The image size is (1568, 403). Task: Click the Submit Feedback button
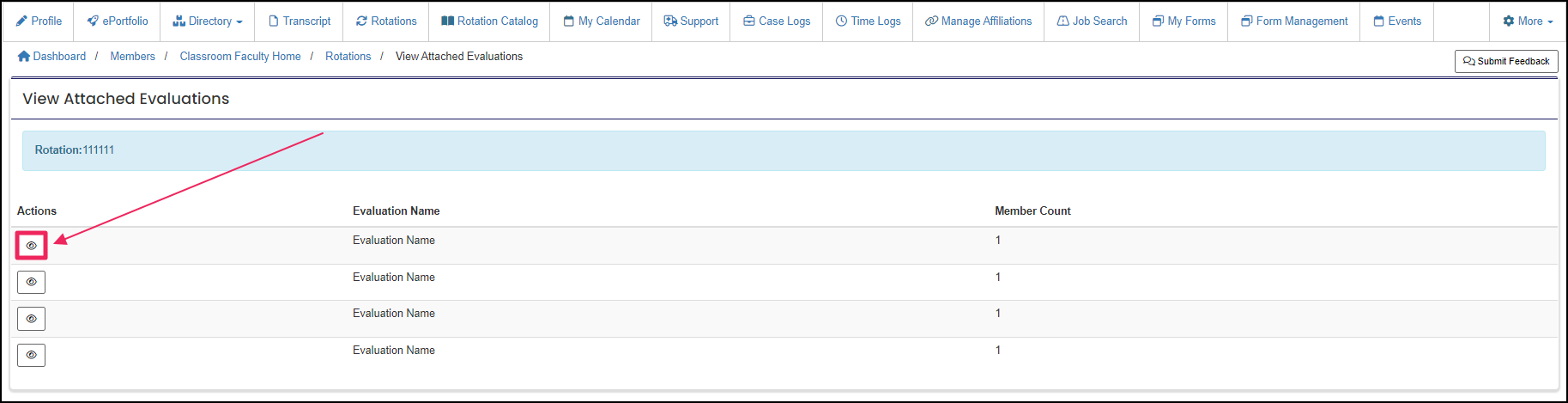pyautogui.click(x=1506, y=61)
